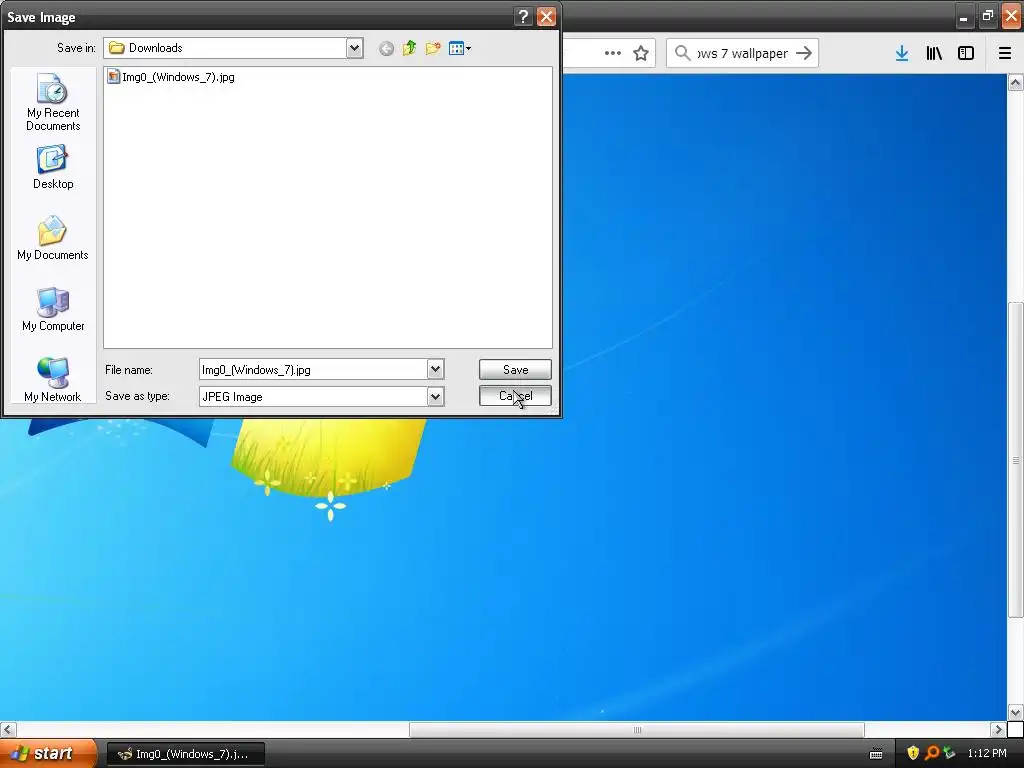Expand the File name dropdown arrow
Image resolution: width=1024 pixels, height=768 pixels.
pos(436,370)
